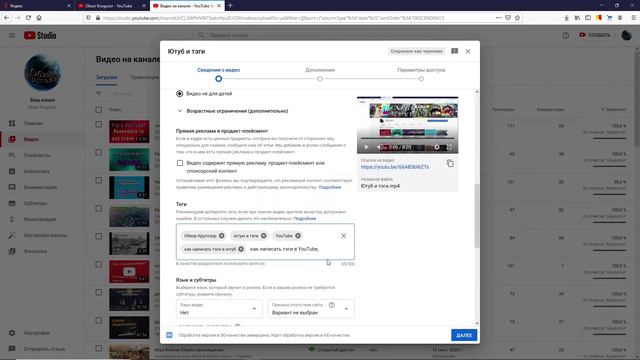This screenshot has height=360, width=640.
Task: Open the account avatar menu in Studio header
Action: (x=626, y=36)
